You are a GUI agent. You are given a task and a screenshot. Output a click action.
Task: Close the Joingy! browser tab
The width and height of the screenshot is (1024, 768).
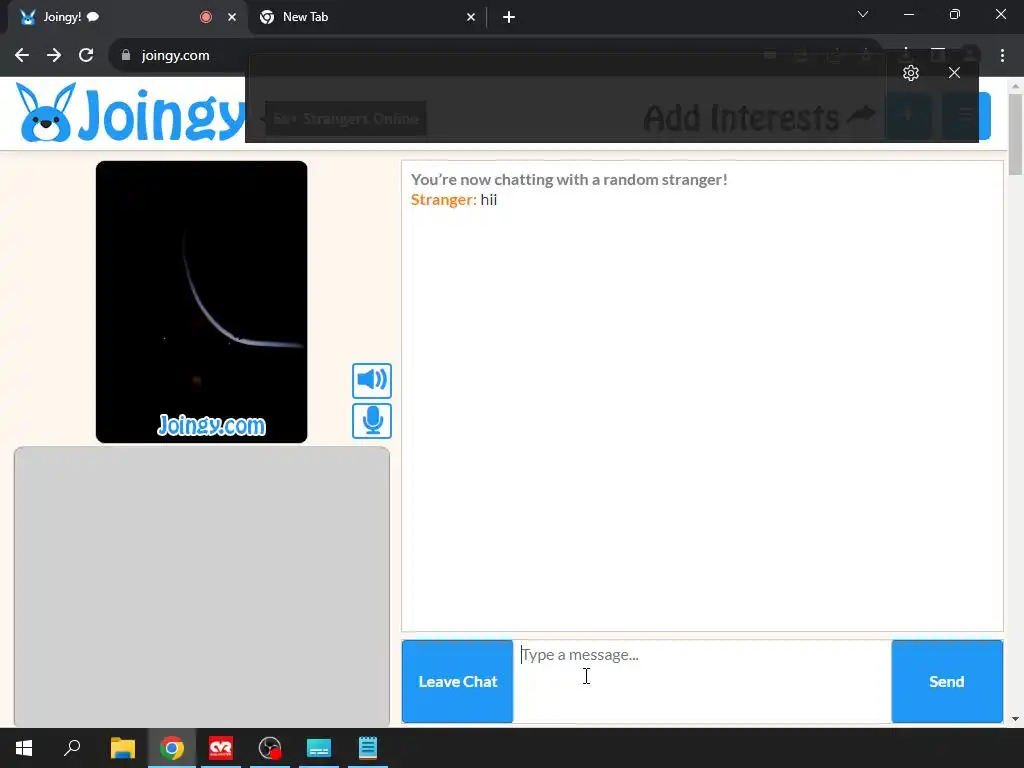pos(232,17)
